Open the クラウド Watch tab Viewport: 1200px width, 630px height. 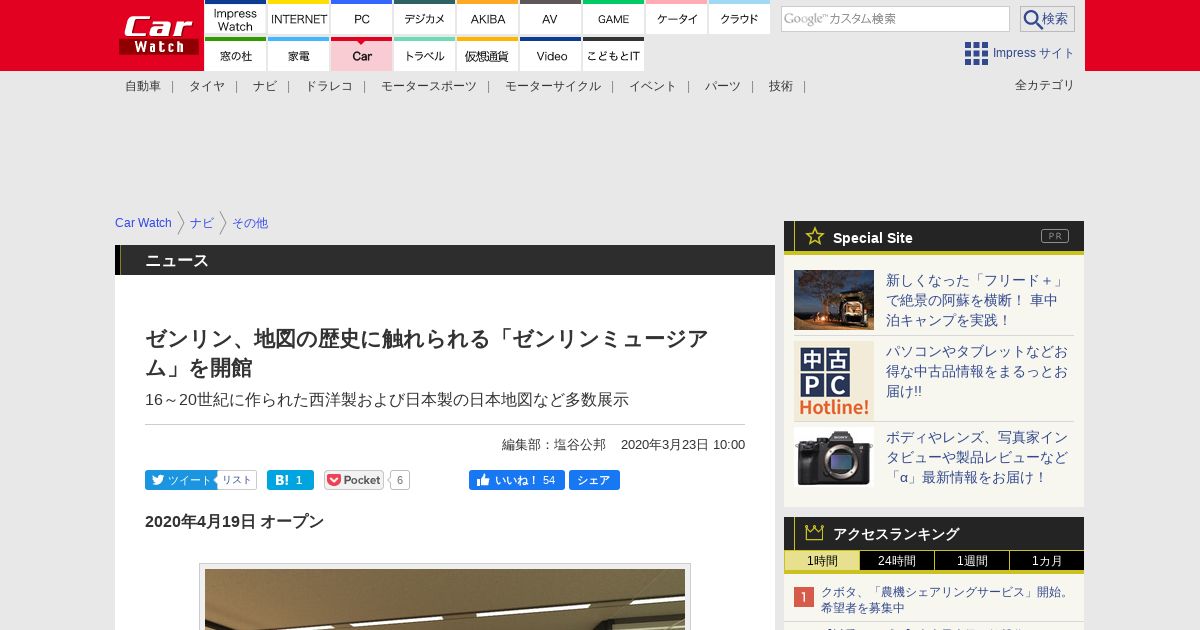click(x=739, y=18)
